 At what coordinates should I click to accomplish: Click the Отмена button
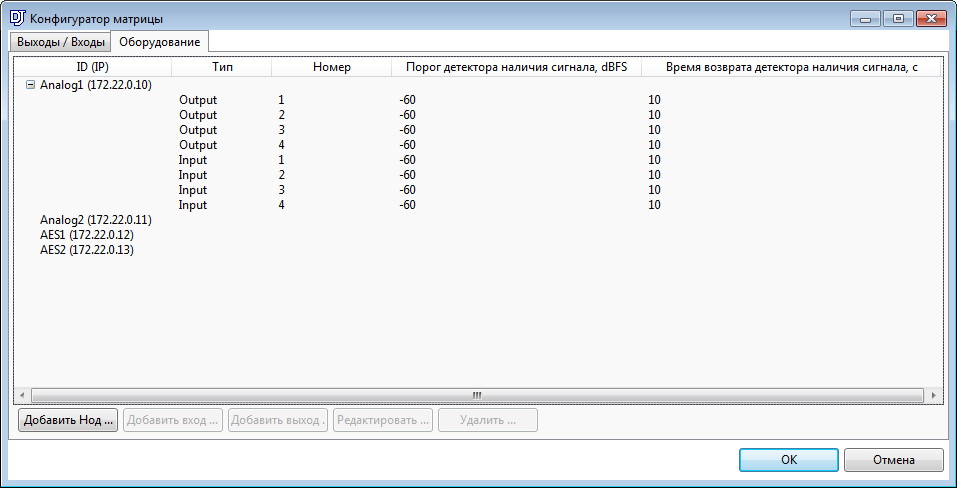pos(893,460)
